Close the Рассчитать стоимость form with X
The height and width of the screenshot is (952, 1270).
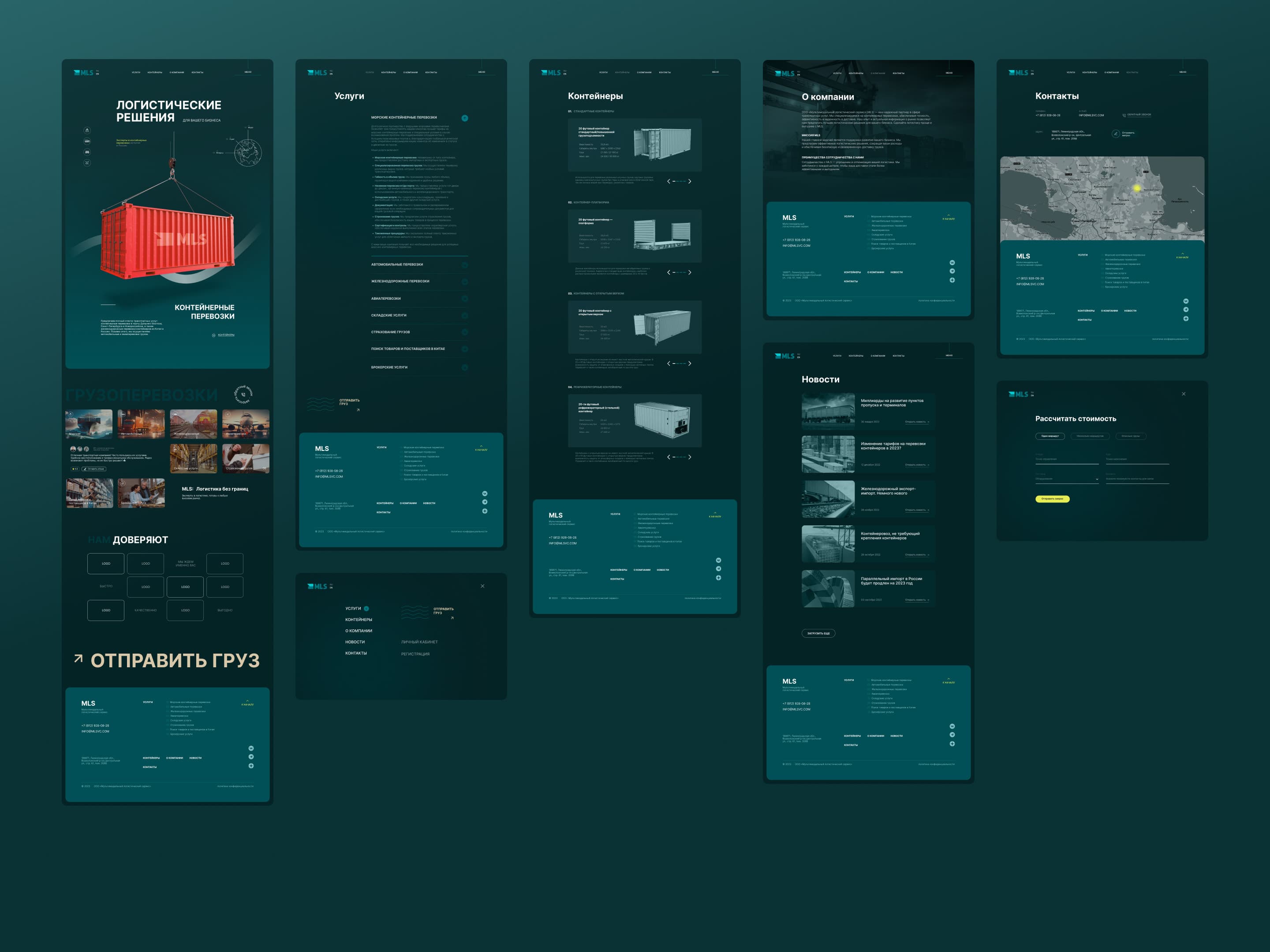point(1183,394)
